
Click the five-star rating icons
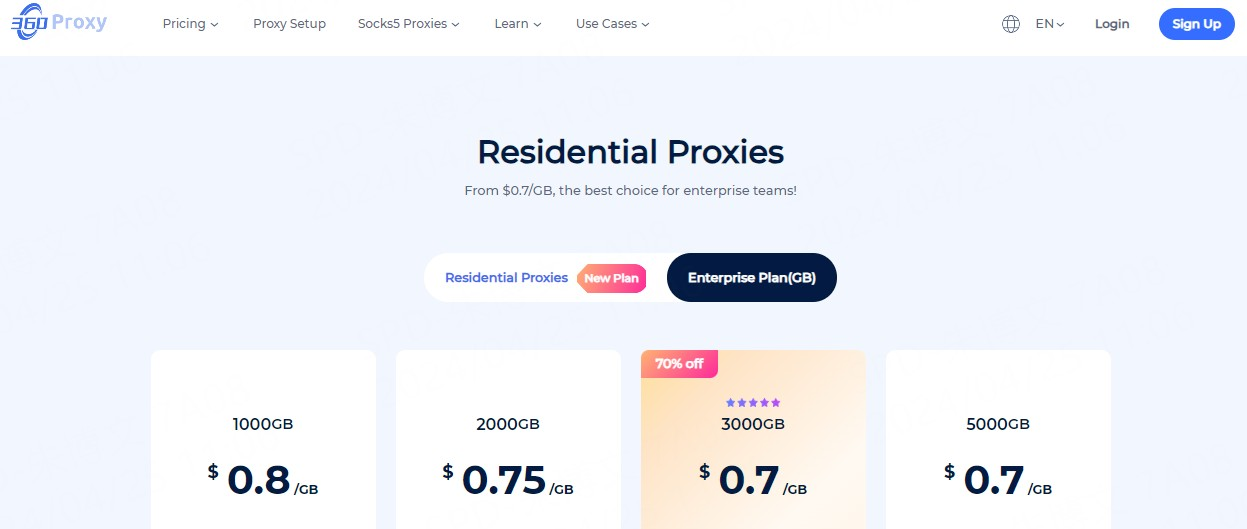pyautogui.click(x=753, y=402)
